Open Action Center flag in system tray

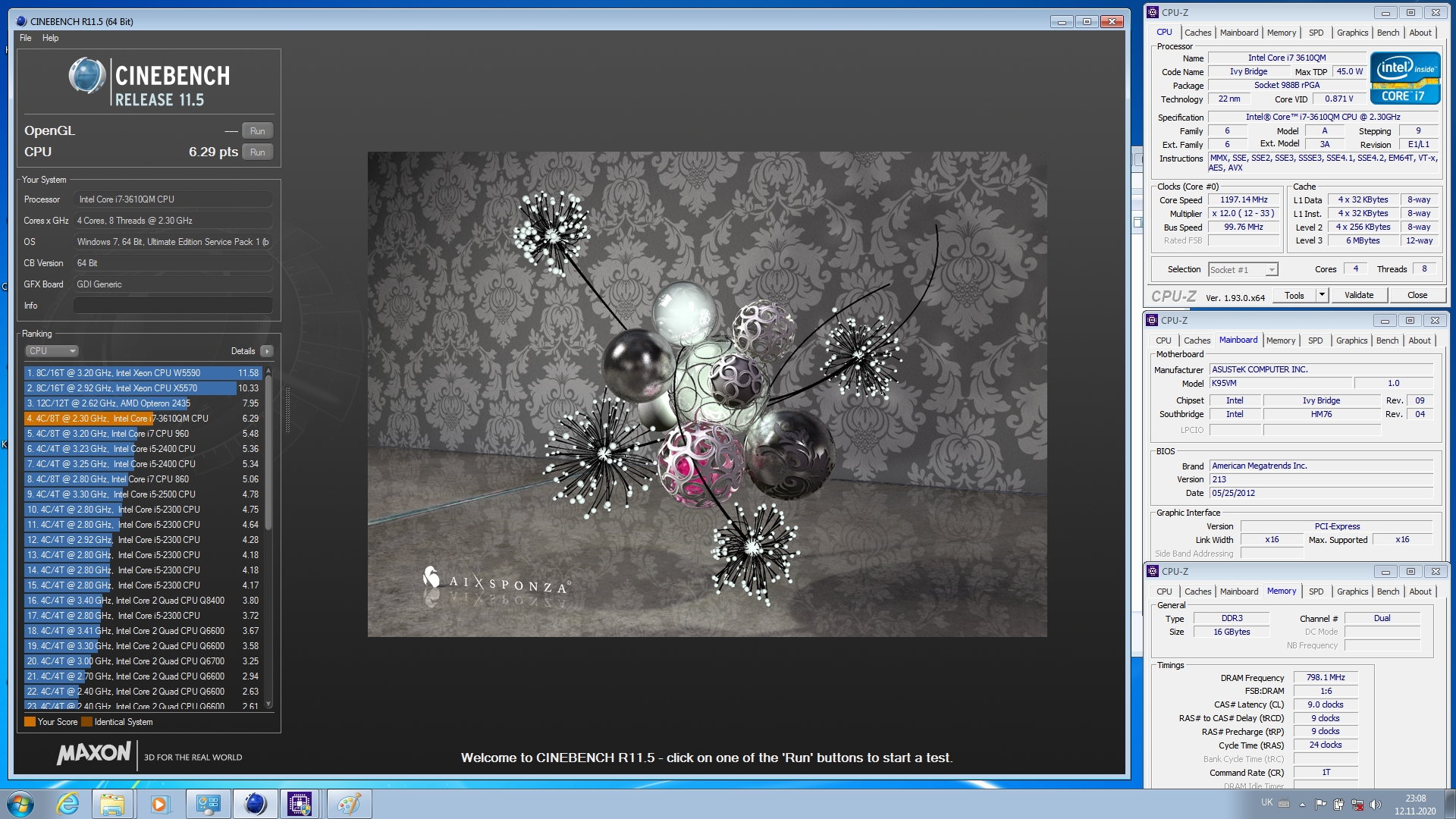click(x=1320, y=805)
